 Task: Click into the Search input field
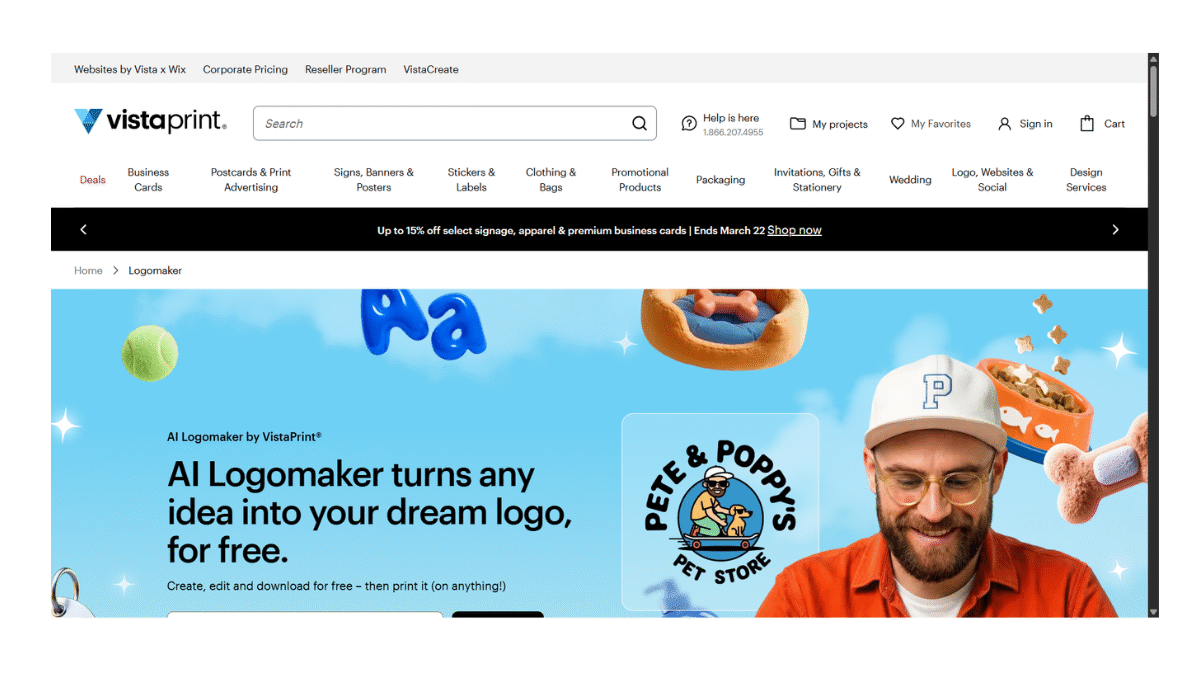pyautogui.click(x=440, y=124)
